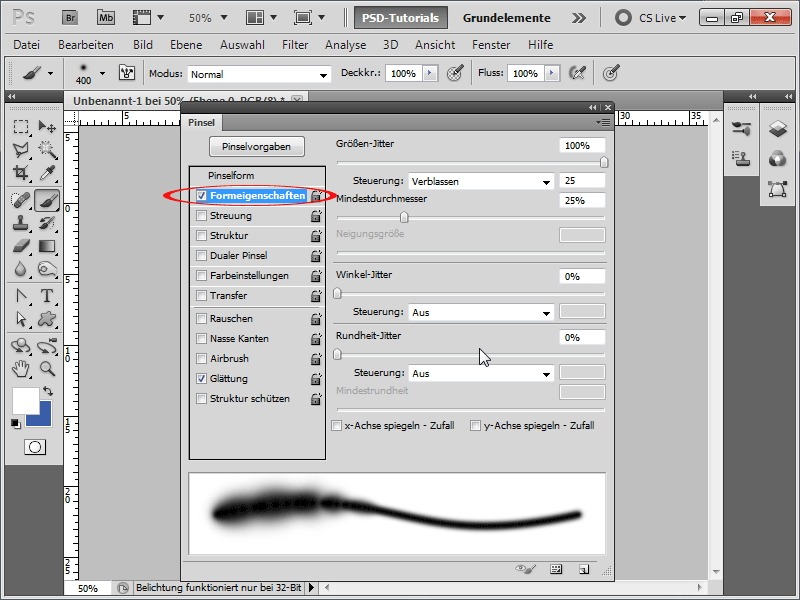Viewport: 800px width, 600px height.
Task: Open the Layers panel icon
Action: [778, 129]
